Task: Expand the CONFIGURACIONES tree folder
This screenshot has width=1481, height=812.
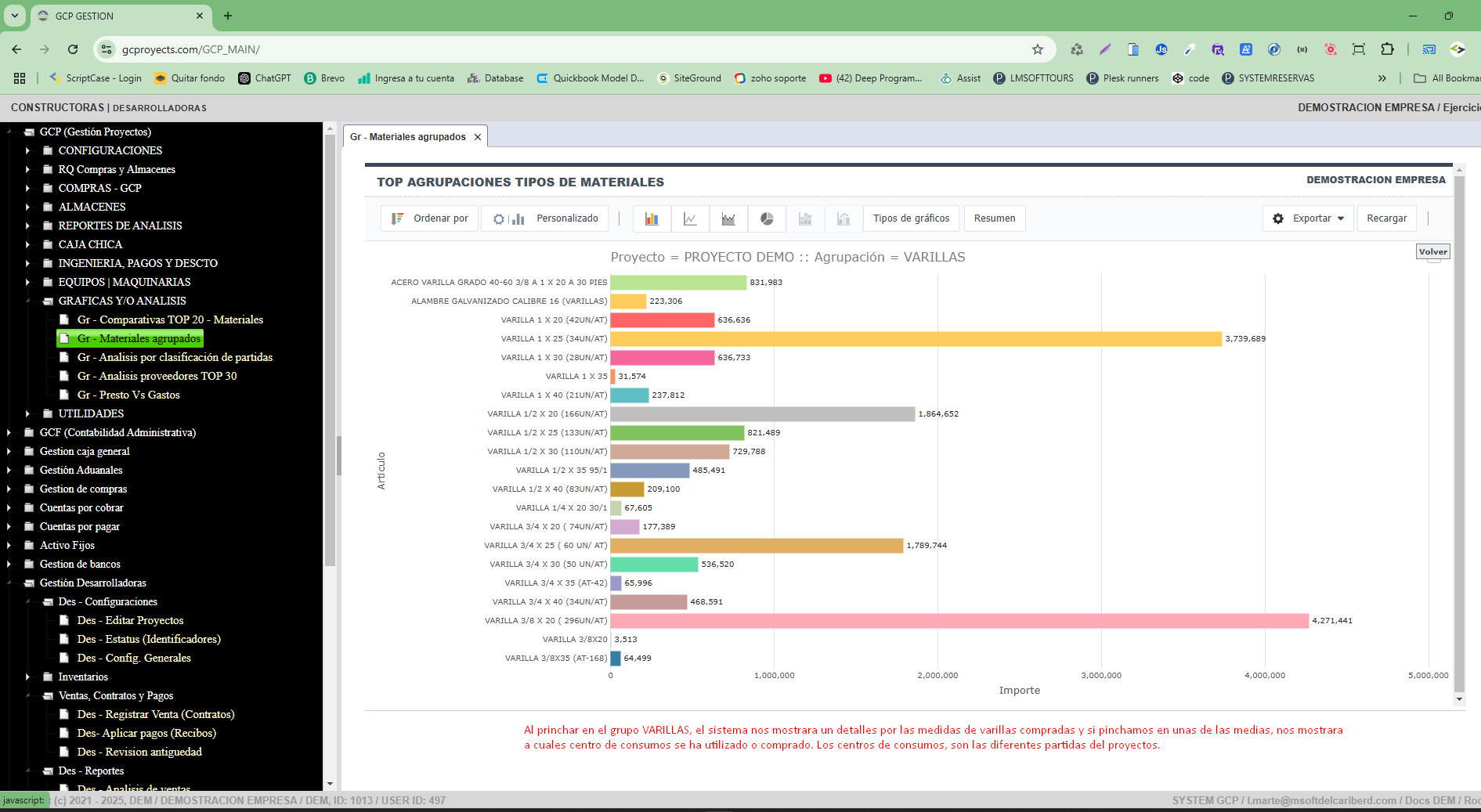Action: (x=27, y=150)
